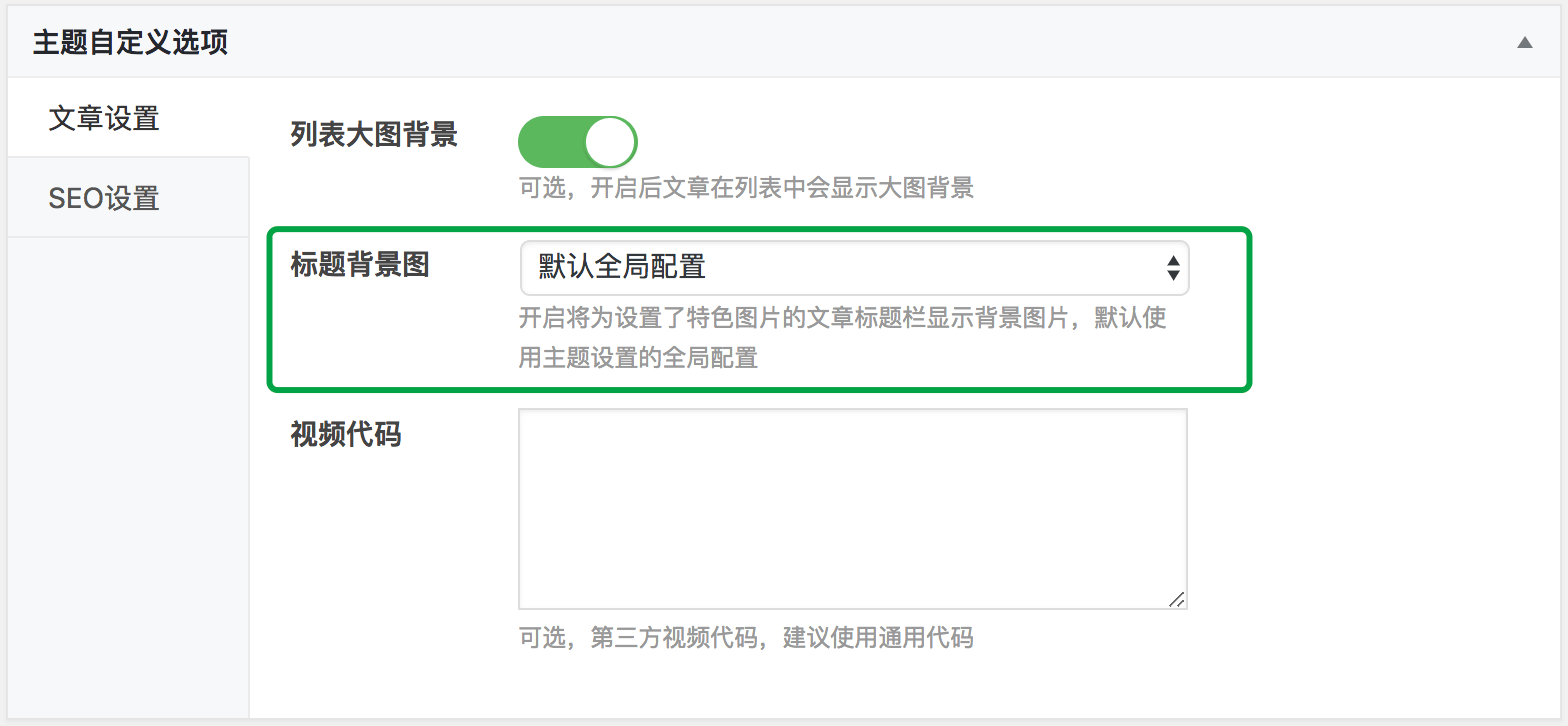
Task: Click the 主题自定义选项 panel header title
Action: (x=130, y=43)
